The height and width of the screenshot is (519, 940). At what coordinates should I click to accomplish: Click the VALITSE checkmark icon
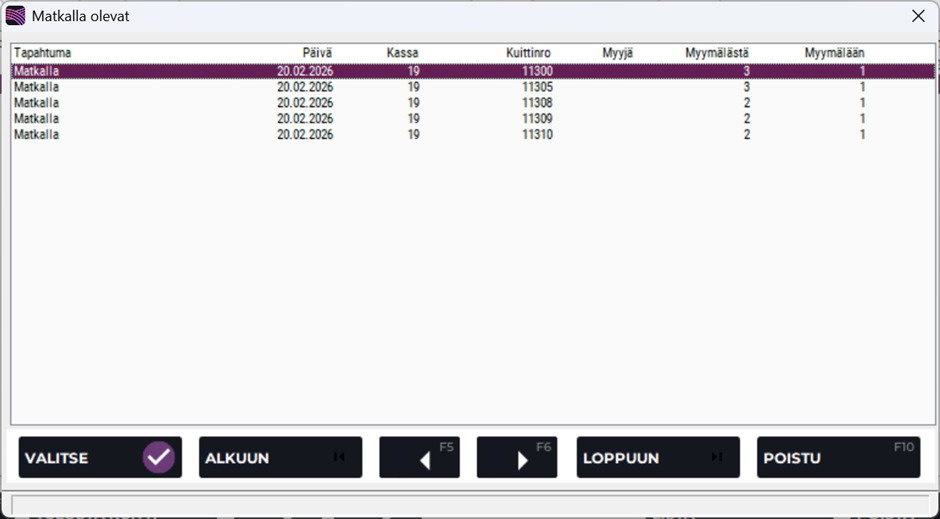[158, 458]
